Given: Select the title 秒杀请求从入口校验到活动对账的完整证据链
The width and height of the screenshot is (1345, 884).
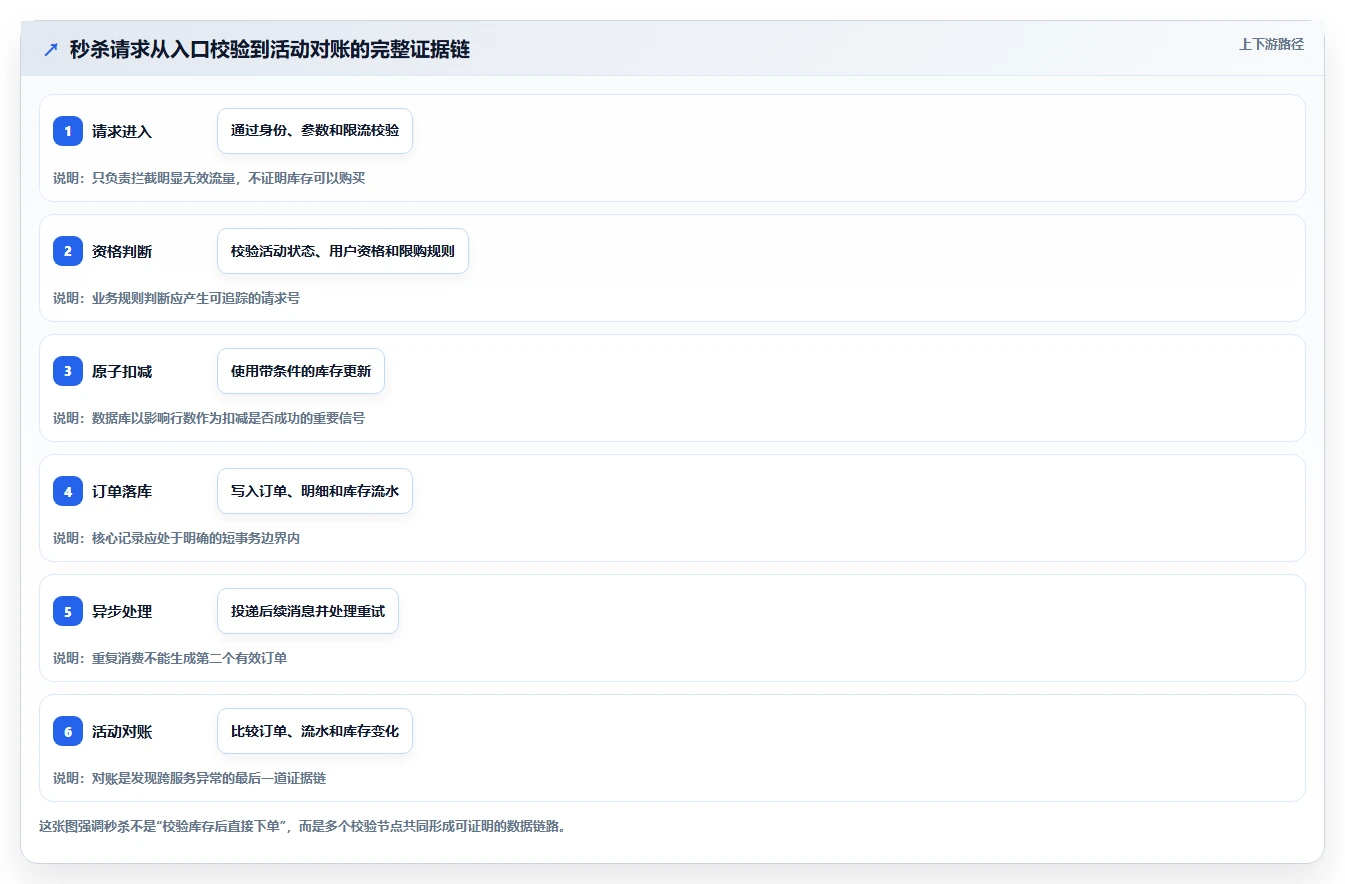Looking at the screenshot, I should point(270,50).
